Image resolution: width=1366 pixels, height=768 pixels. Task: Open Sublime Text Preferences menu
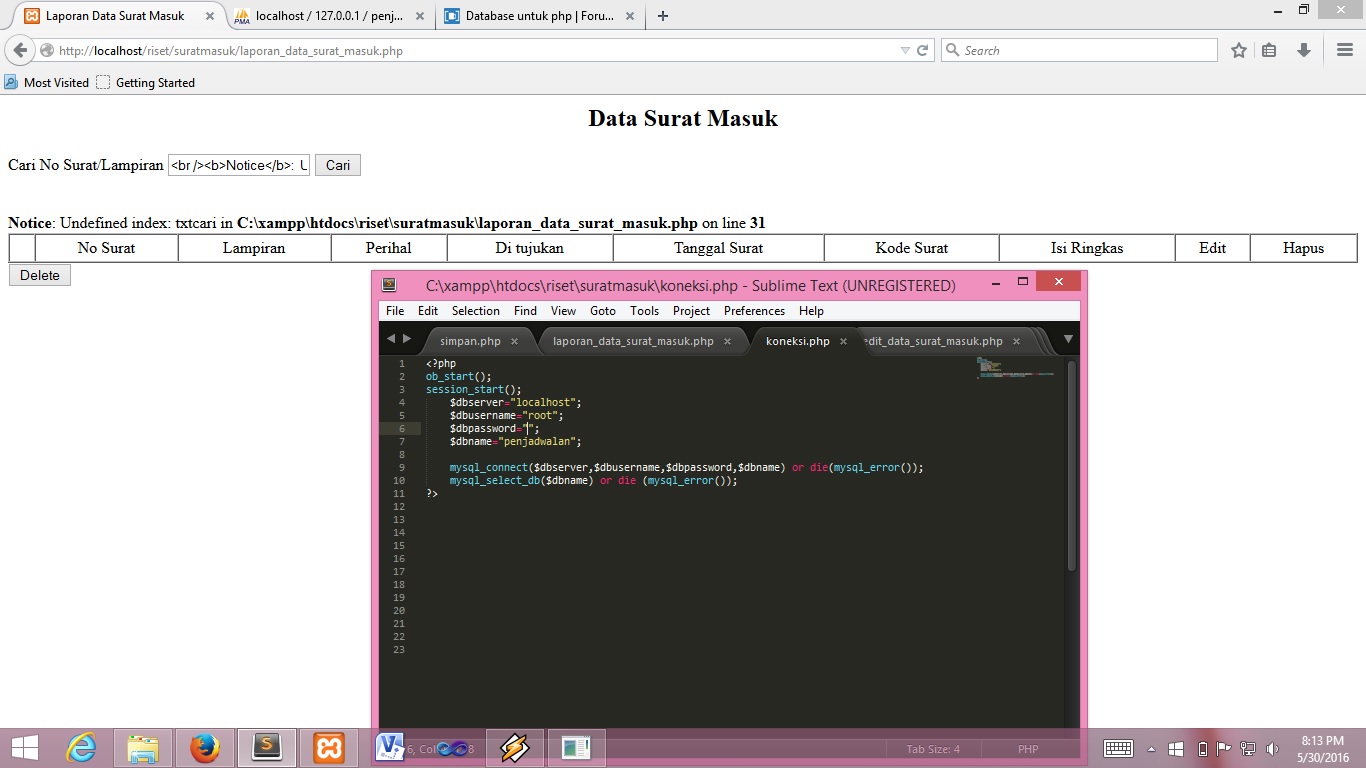click(x=754, y=311)
